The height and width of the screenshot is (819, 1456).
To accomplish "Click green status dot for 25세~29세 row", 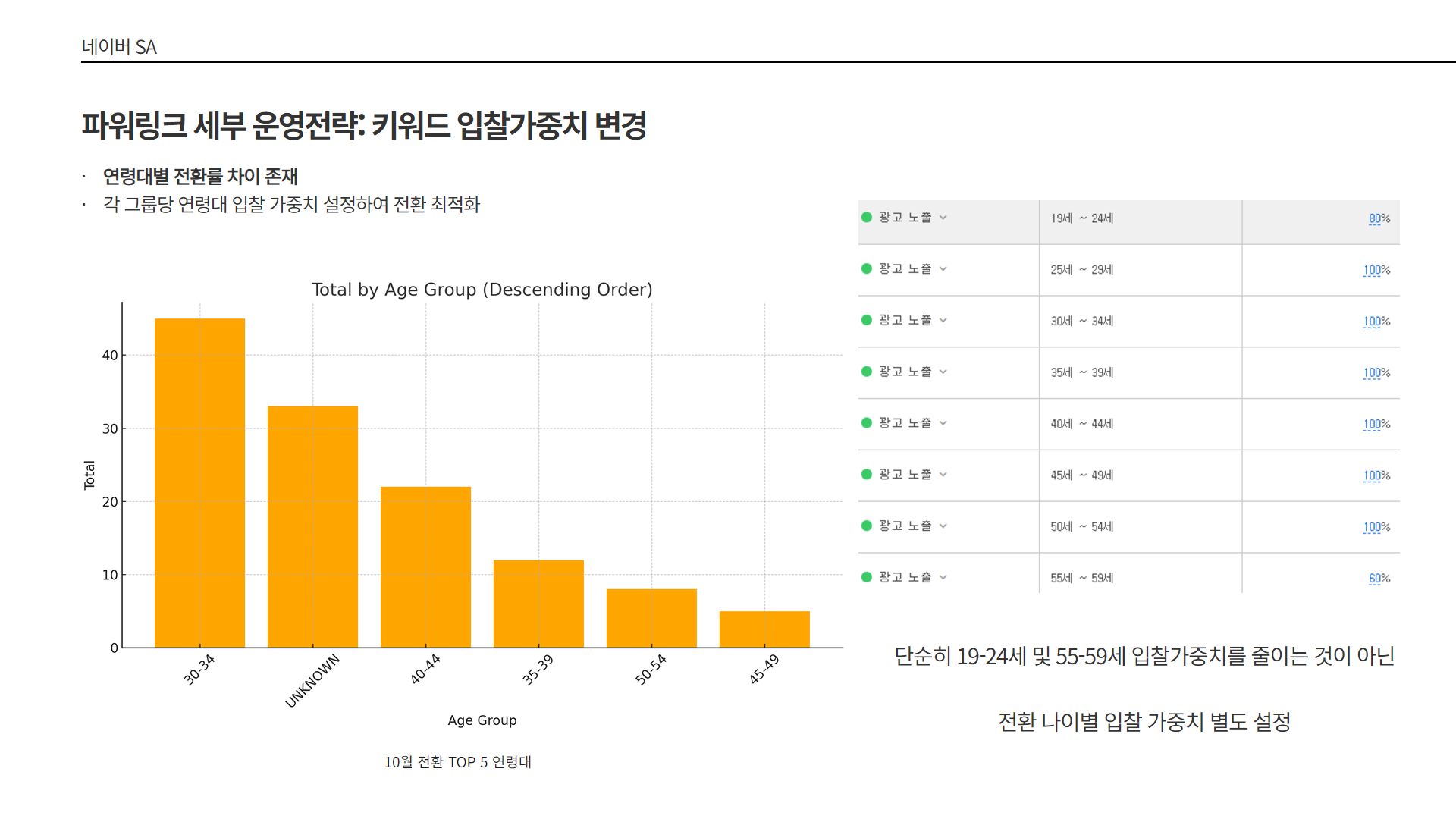I will click(867, 269).
